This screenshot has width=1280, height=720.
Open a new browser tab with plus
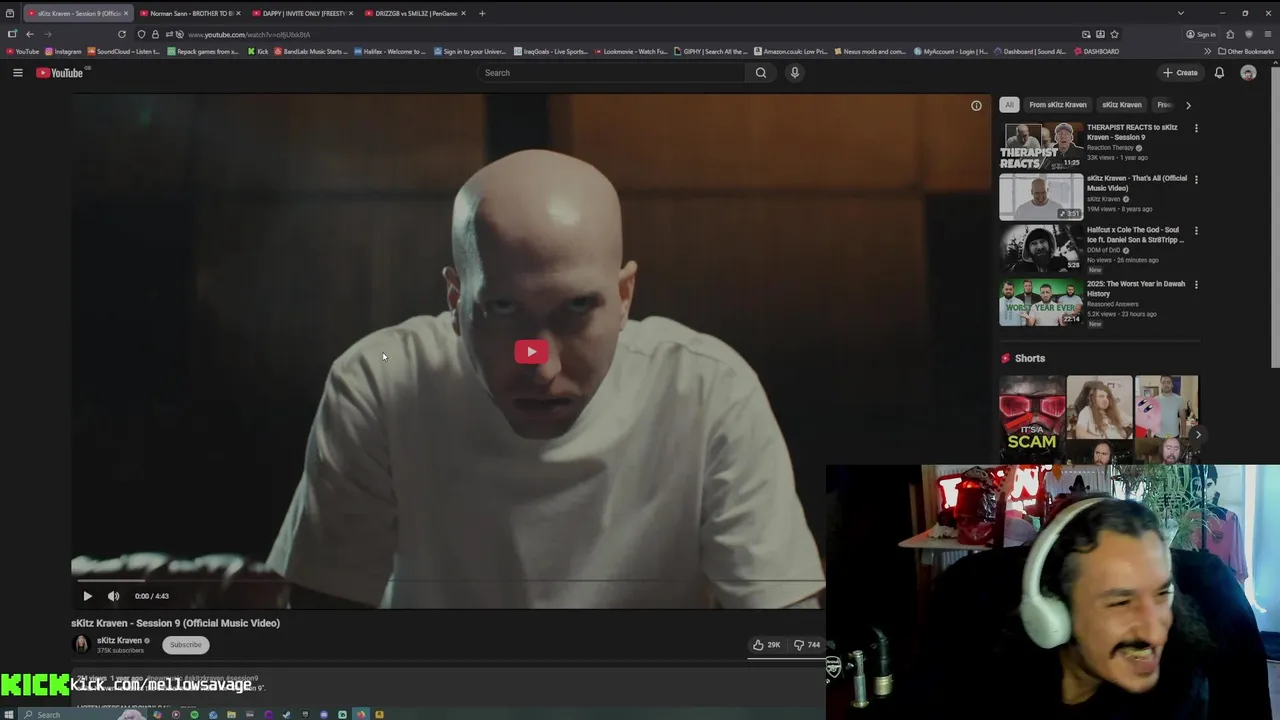click(x=482, y=13)
